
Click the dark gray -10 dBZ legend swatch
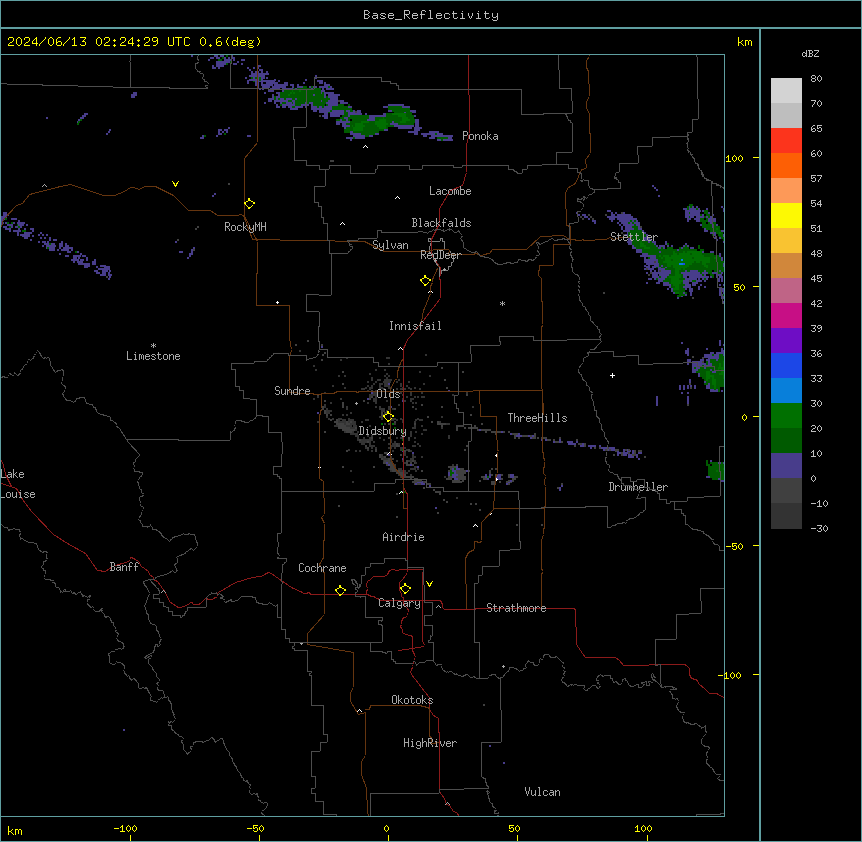(786, 516)
